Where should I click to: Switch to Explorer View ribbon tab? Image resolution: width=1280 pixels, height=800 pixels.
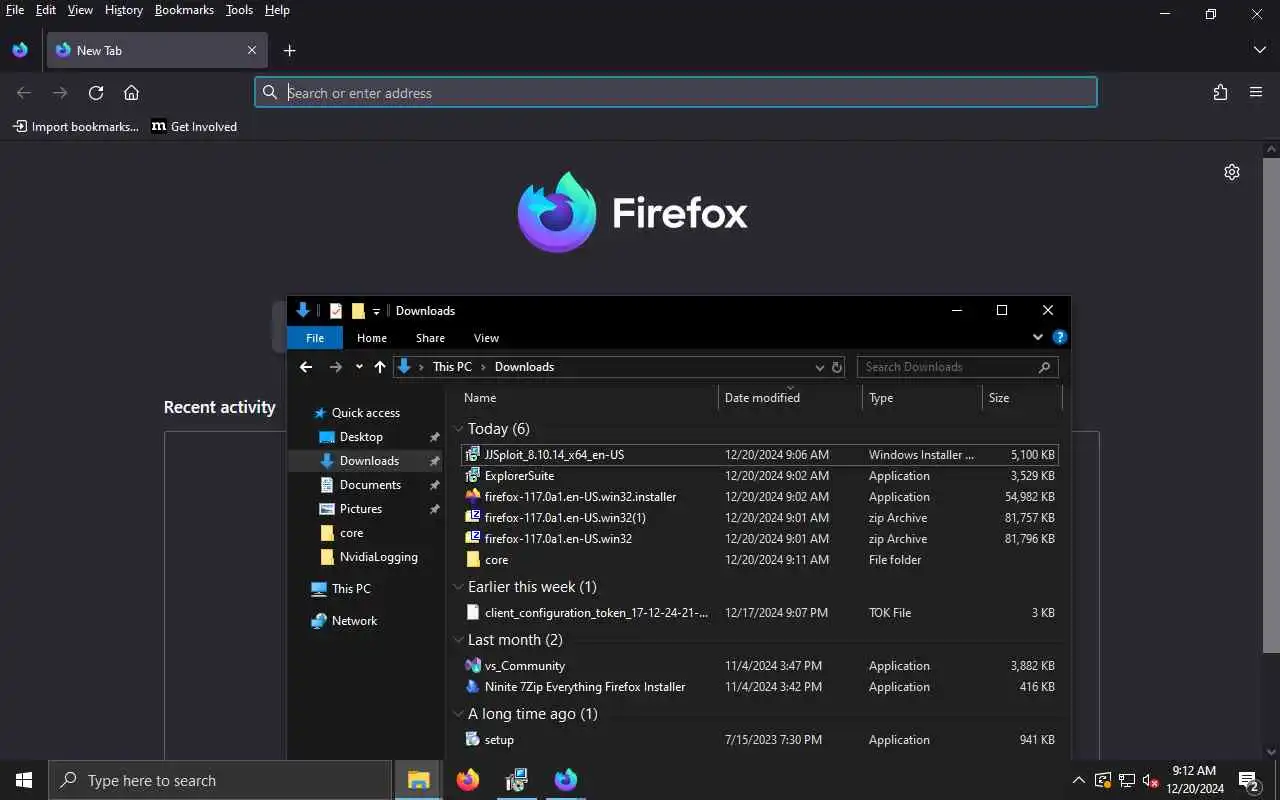click(x=486, y=338)
